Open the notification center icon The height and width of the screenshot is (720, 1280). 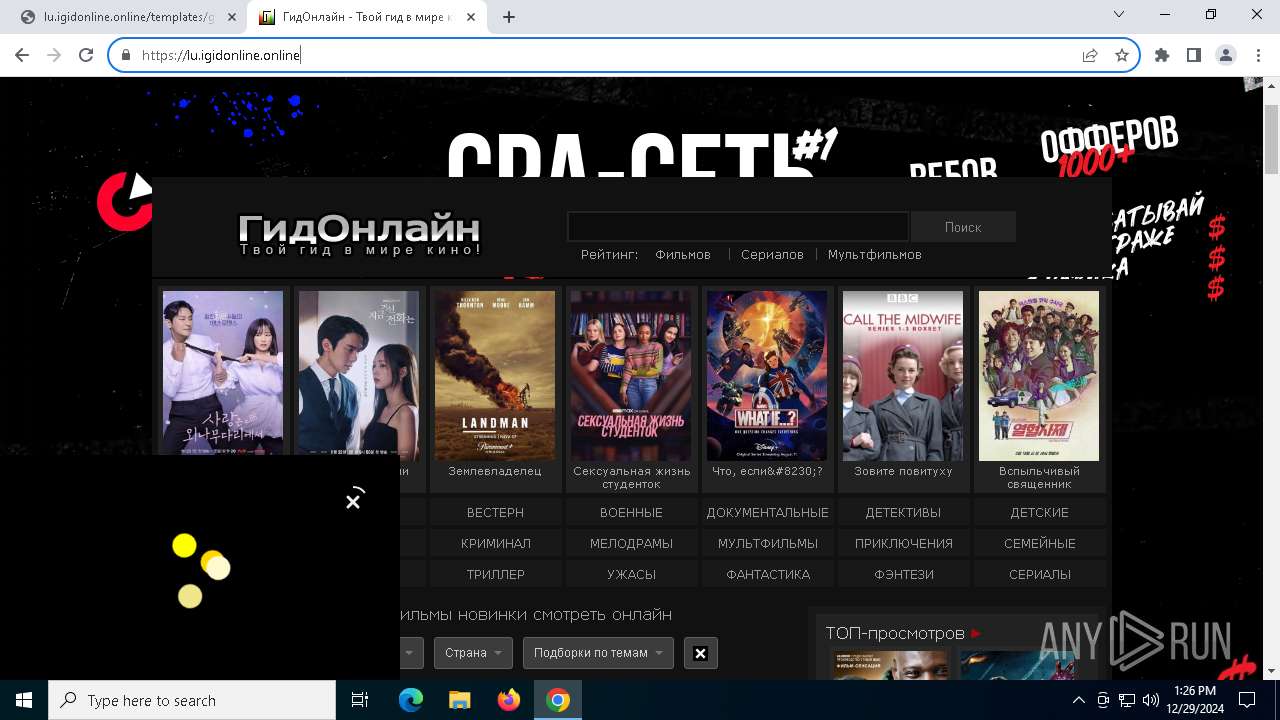[1247, 700]
